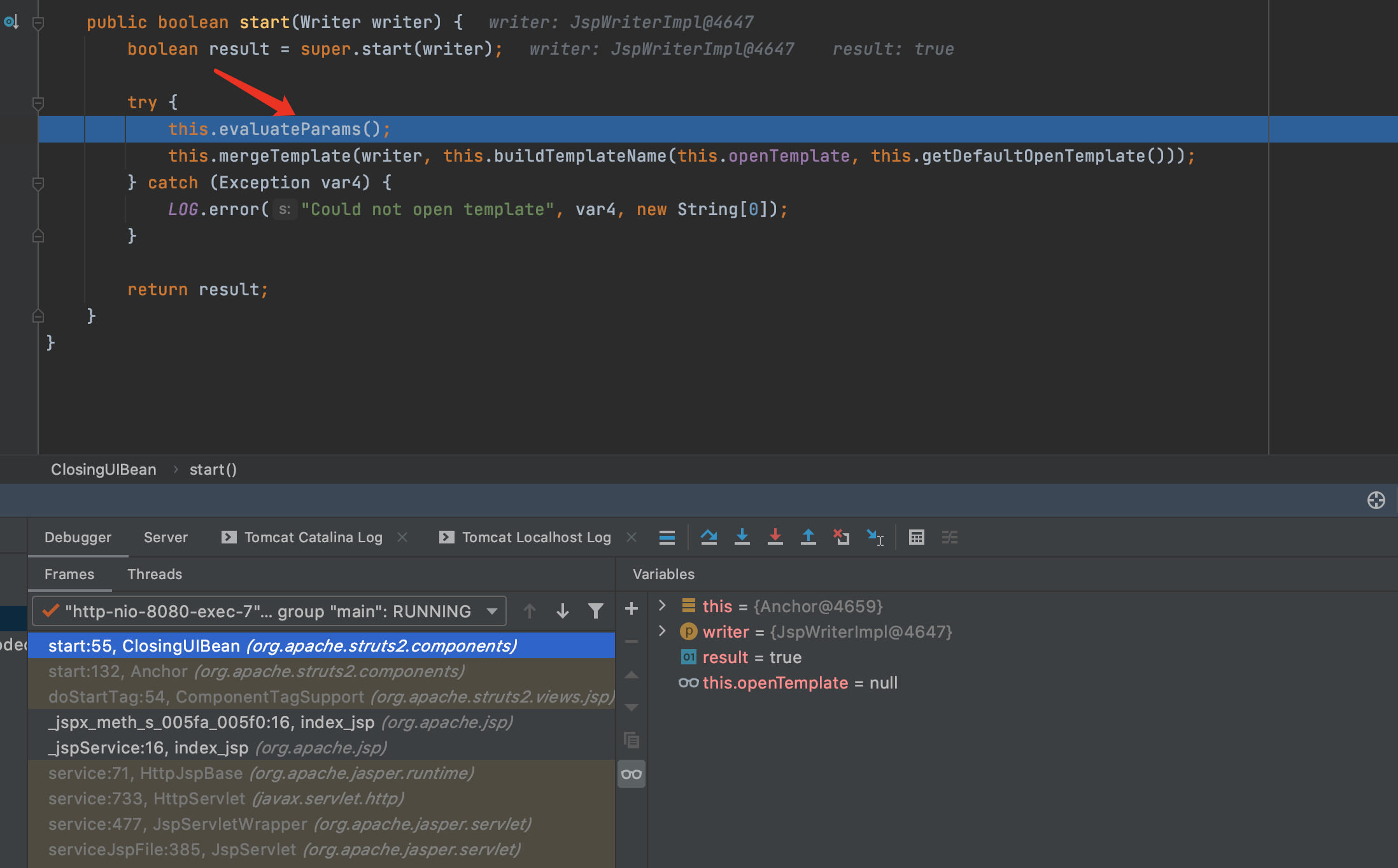Viewport: 1398px width, 868px height.
Task: Click the ClosingUIBean breadcrumb
Action: tap(104, 470)
